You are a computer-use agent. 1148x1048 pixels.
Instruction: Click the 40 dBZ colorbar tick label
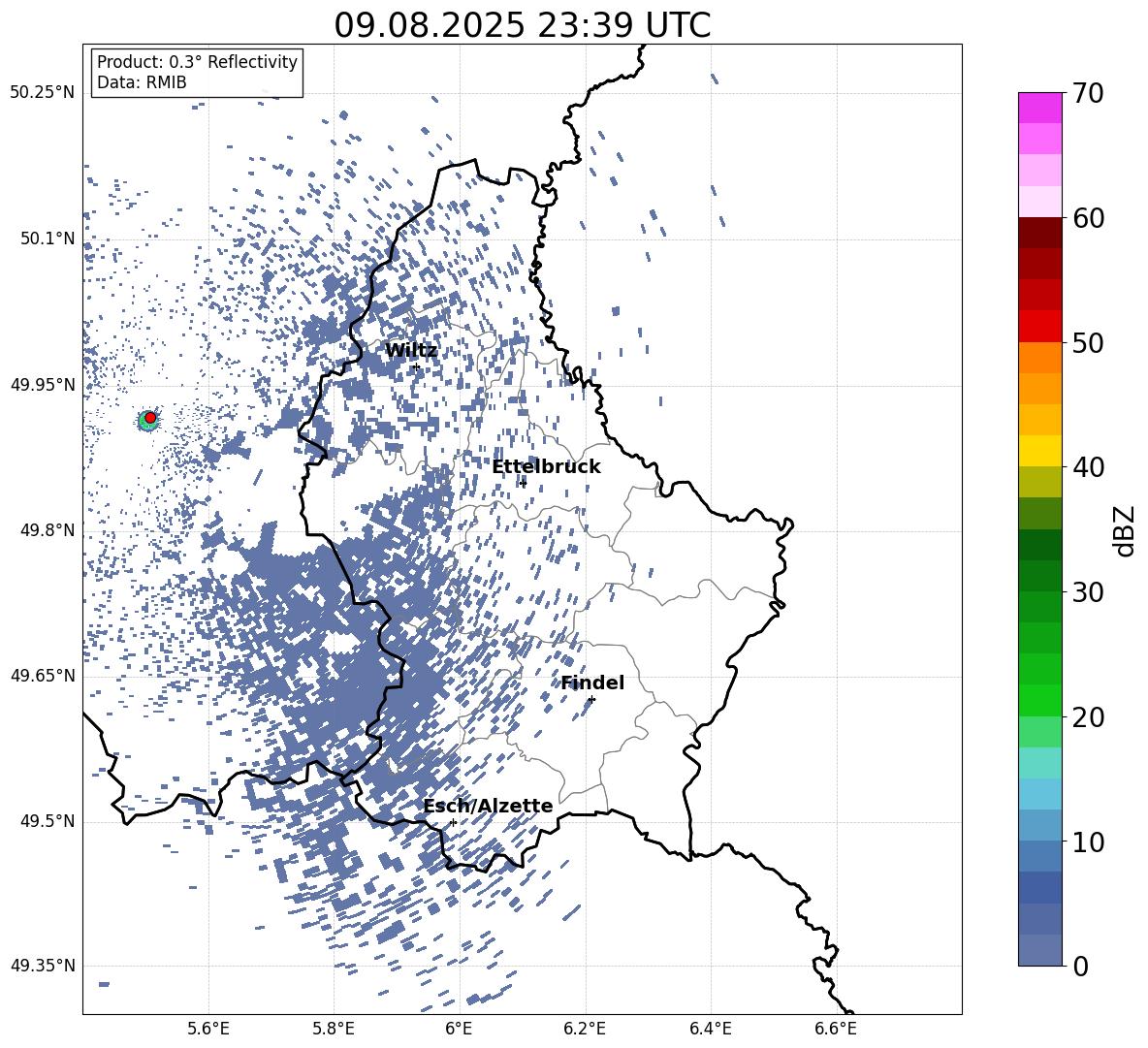click(1087, 467)
